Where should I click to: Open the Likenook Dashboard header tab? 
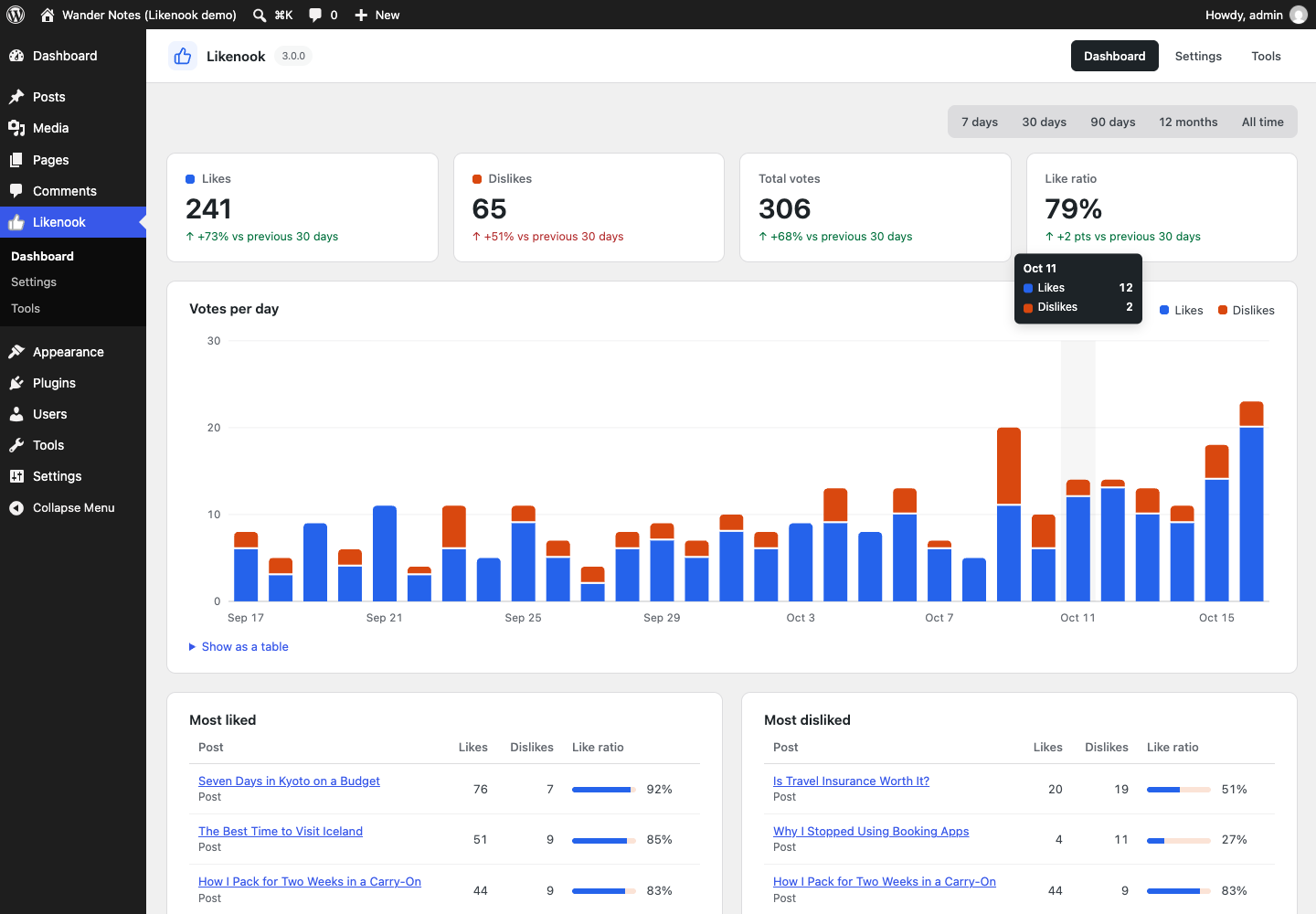click(1115, 56)
